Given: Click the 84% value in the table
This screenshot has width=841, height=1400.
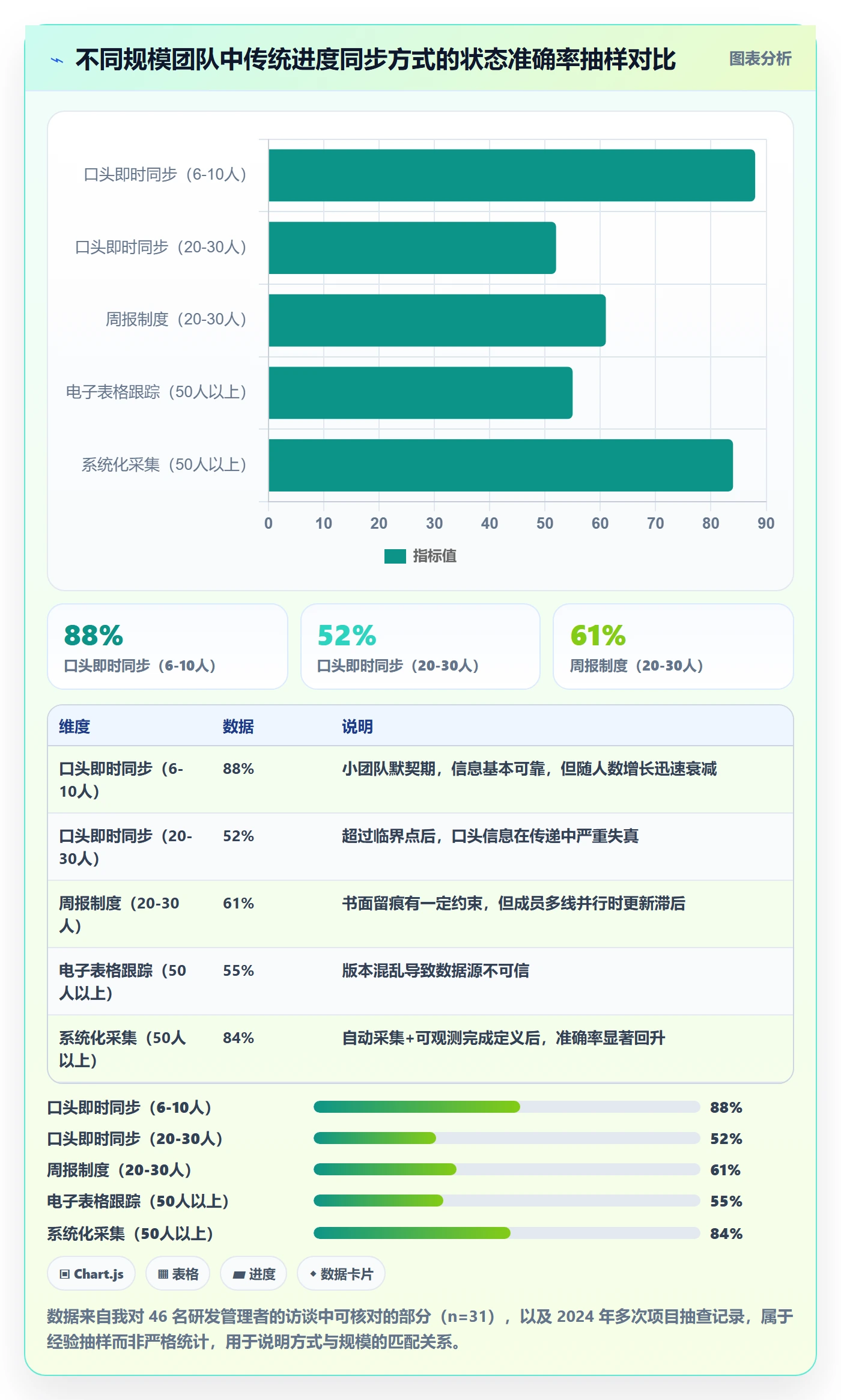Looking at the screenshot, I should (238, 1038).
